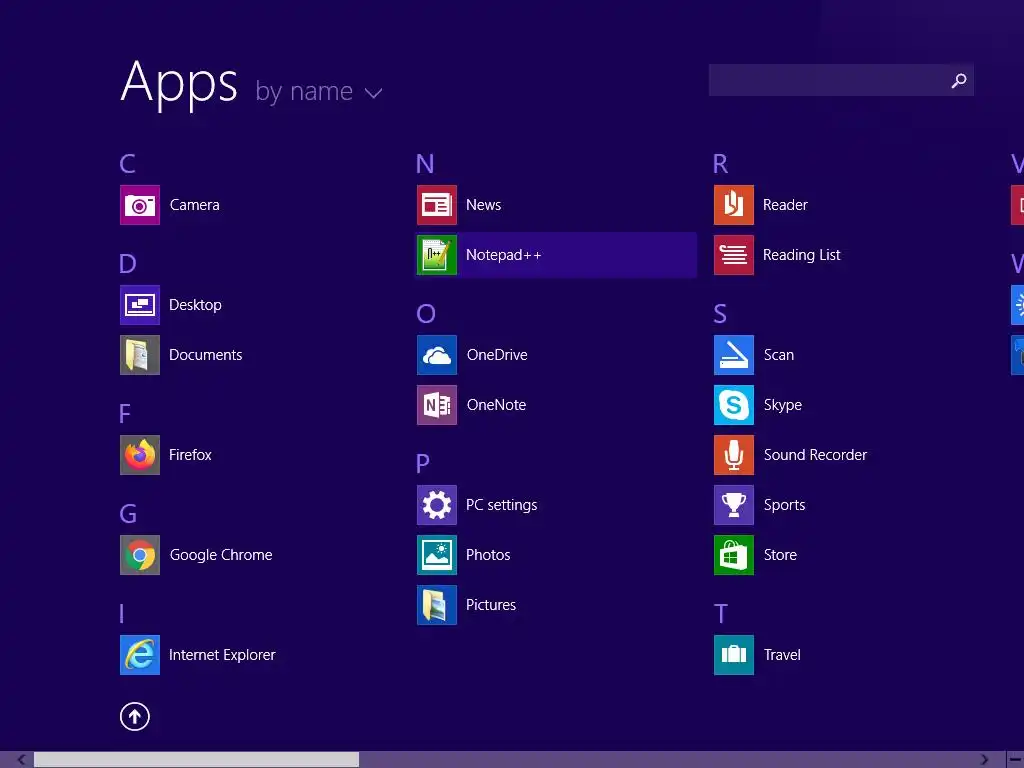Click the letter T group header

click(720, 614)
